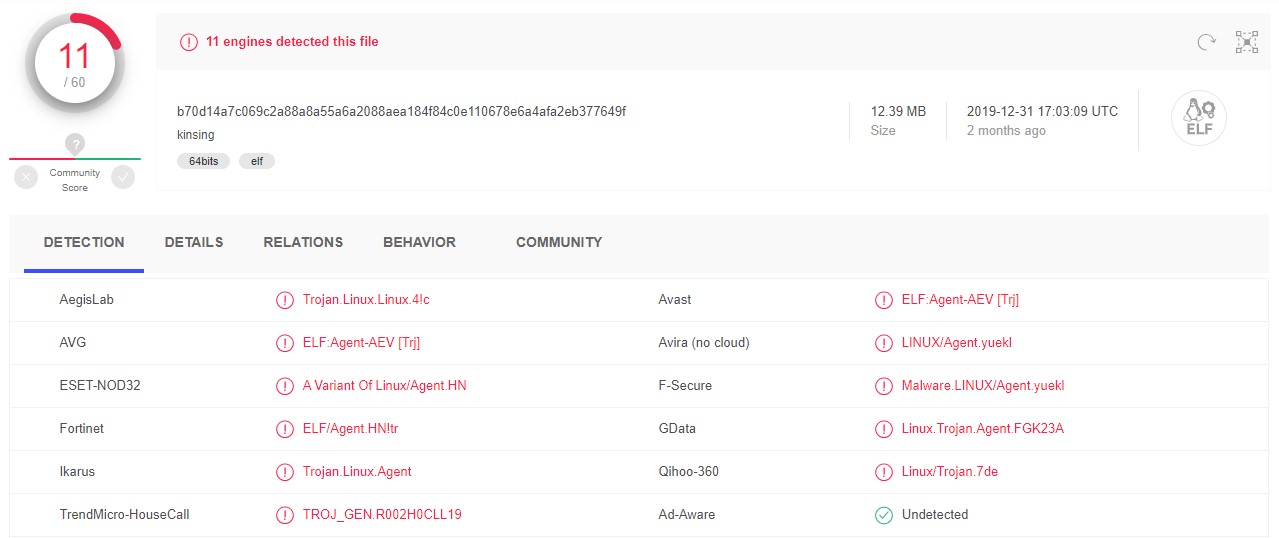Switch to the BEHAVIOR tab

(x=419, y=243)
